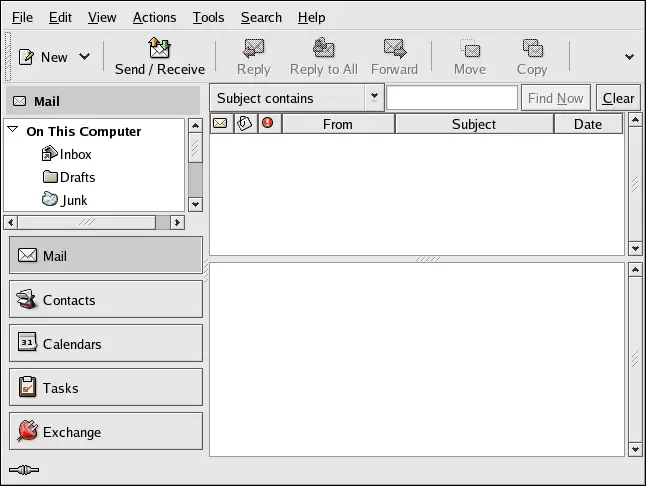
Task: Open the Tools menu
Action: [x=208, y=17]
